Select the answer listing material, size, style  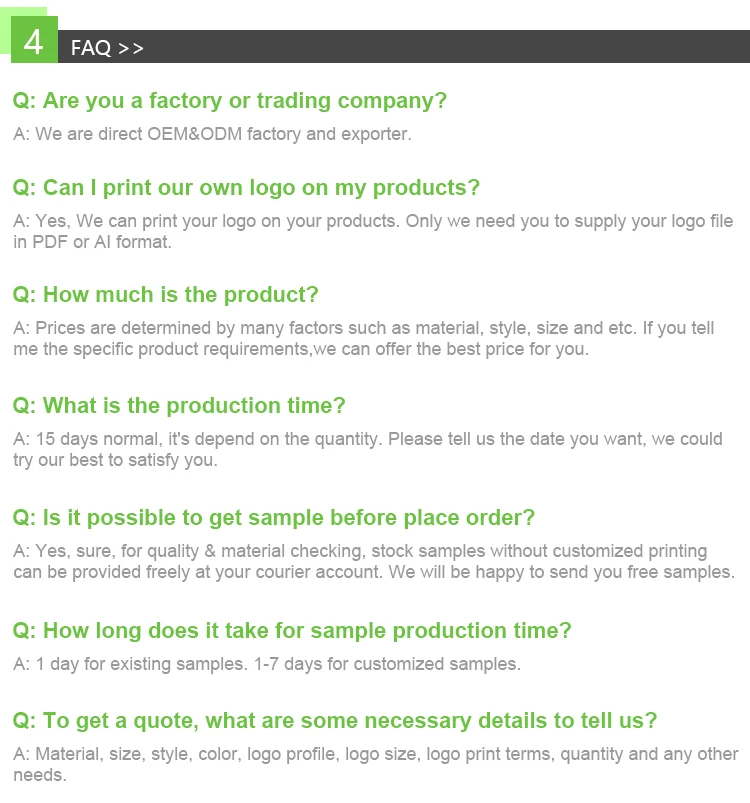click(x=375, y=755)
